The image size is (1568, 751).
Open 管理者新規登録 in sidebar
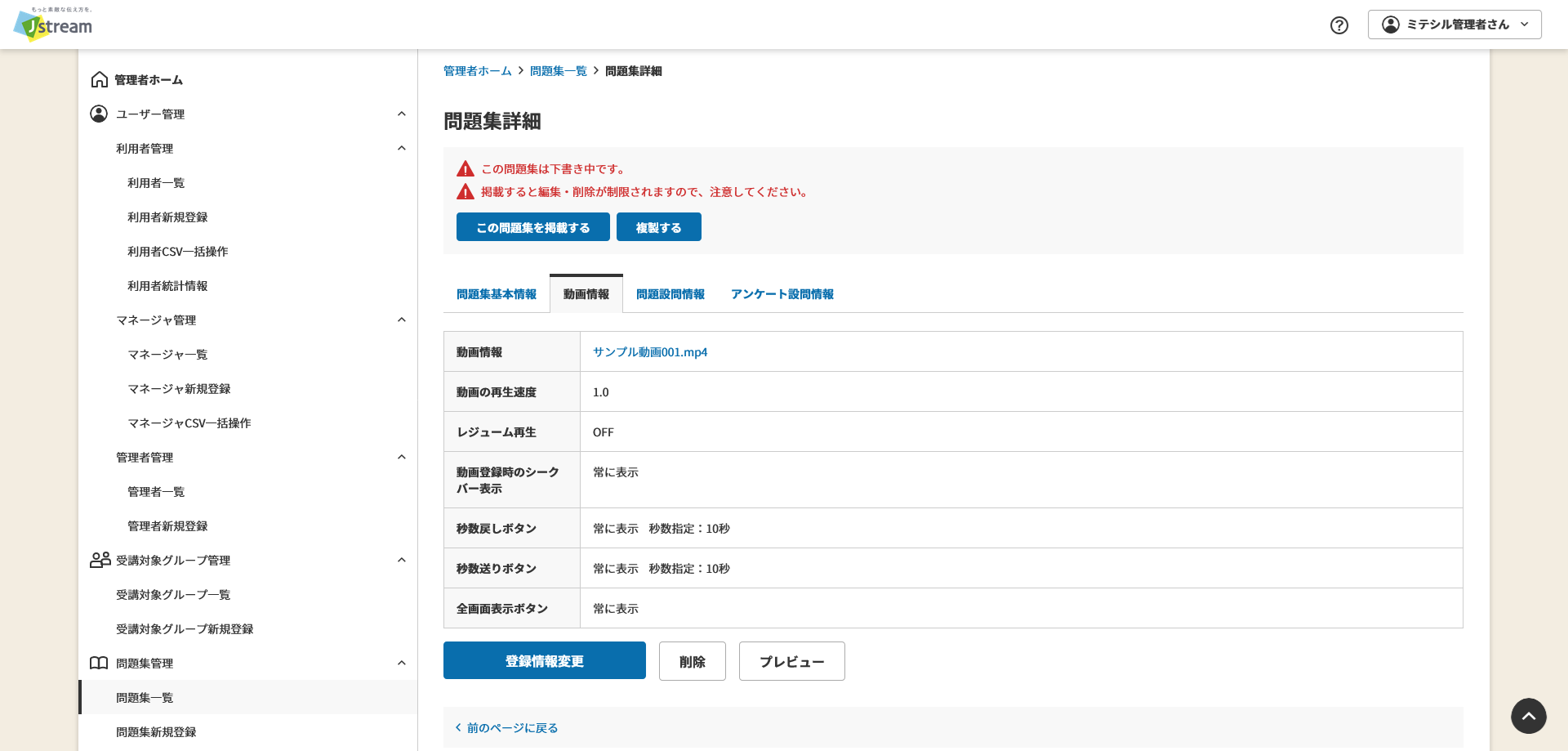point(167,526)
